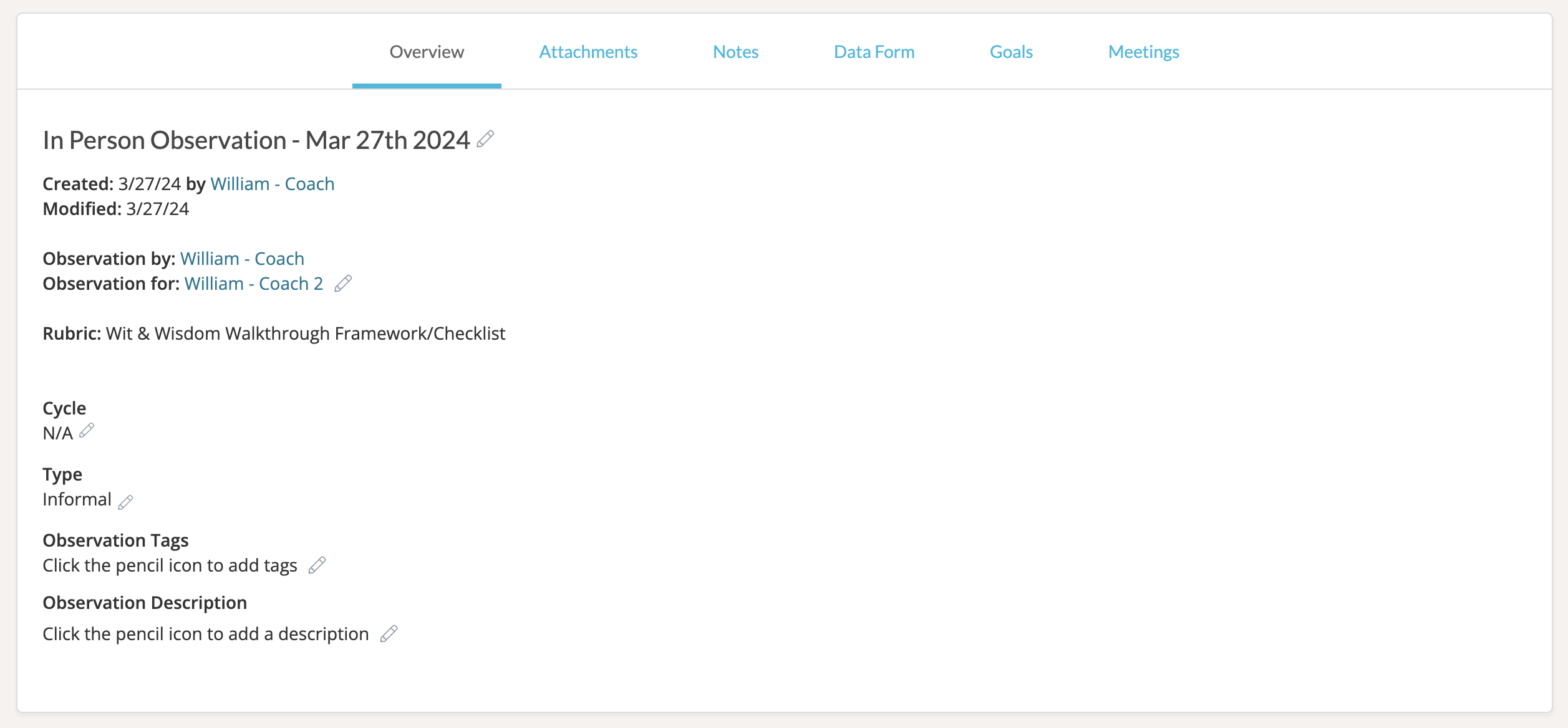The width and height of the screenshot is (1568, 728).
Task: Edit the Informal type with pencil icon
Action: 125,502
